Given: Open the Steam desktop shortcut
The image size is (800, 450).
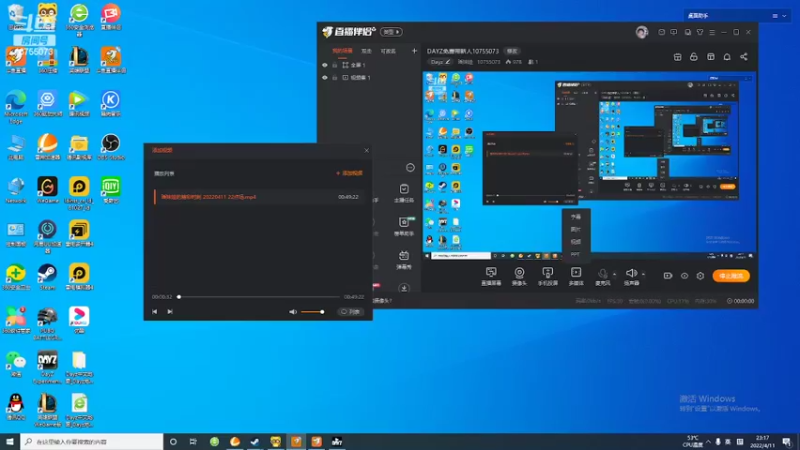Looking at the screenshot, I should 47,277.
